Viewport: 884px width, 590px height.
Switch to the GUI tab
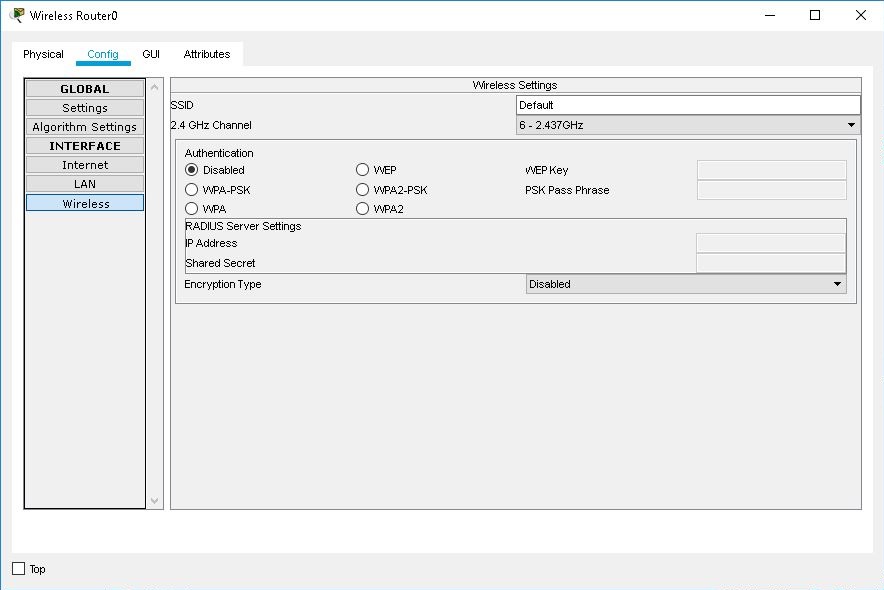pos(151,54)
